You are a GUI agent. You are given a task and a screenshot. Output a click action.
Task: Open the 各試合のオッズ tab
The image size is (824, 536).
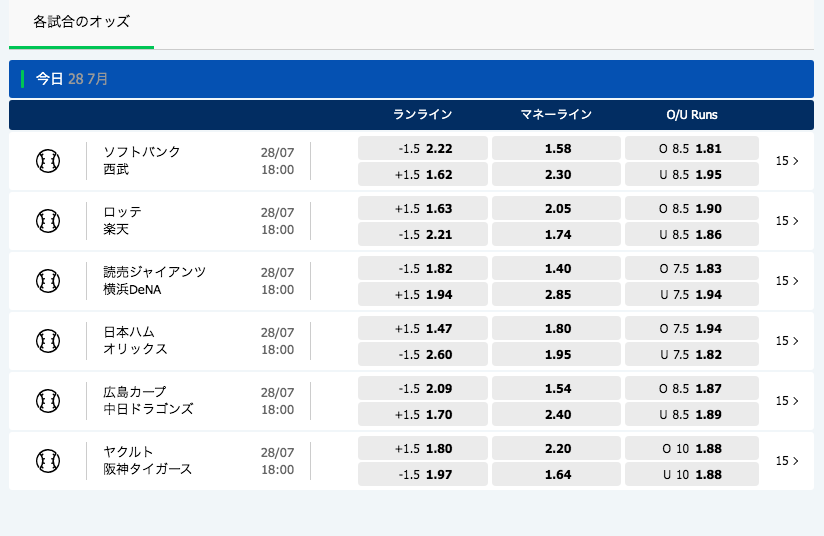point(81,21)
